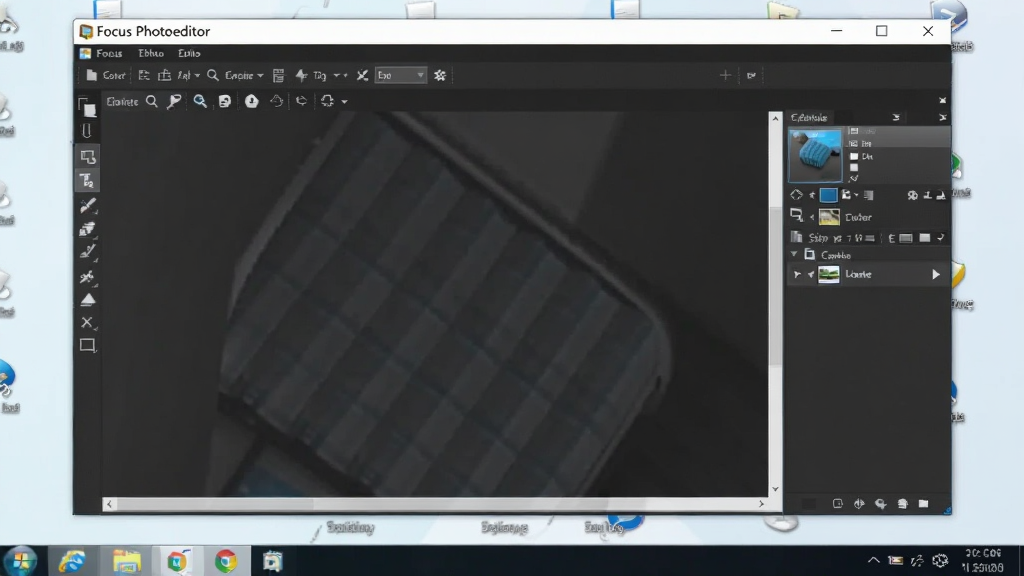Toggle the second list row icon in panel
Image resolution: width=1024 pixels, height=576 pixels.
(853, 144)
